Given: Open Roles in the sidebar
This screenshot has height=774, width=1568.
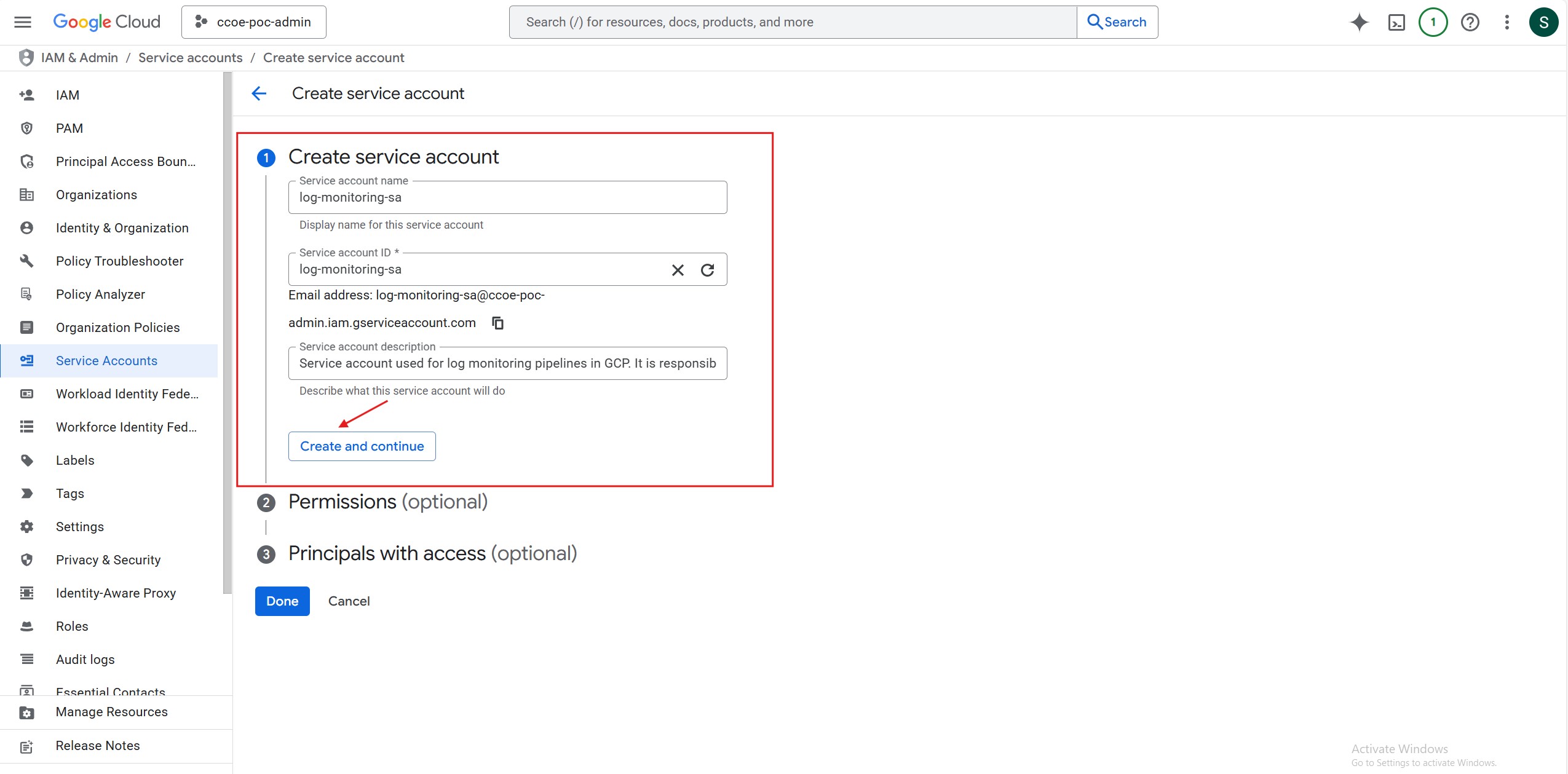Looking at the screenshot, I should click(72, 626).
